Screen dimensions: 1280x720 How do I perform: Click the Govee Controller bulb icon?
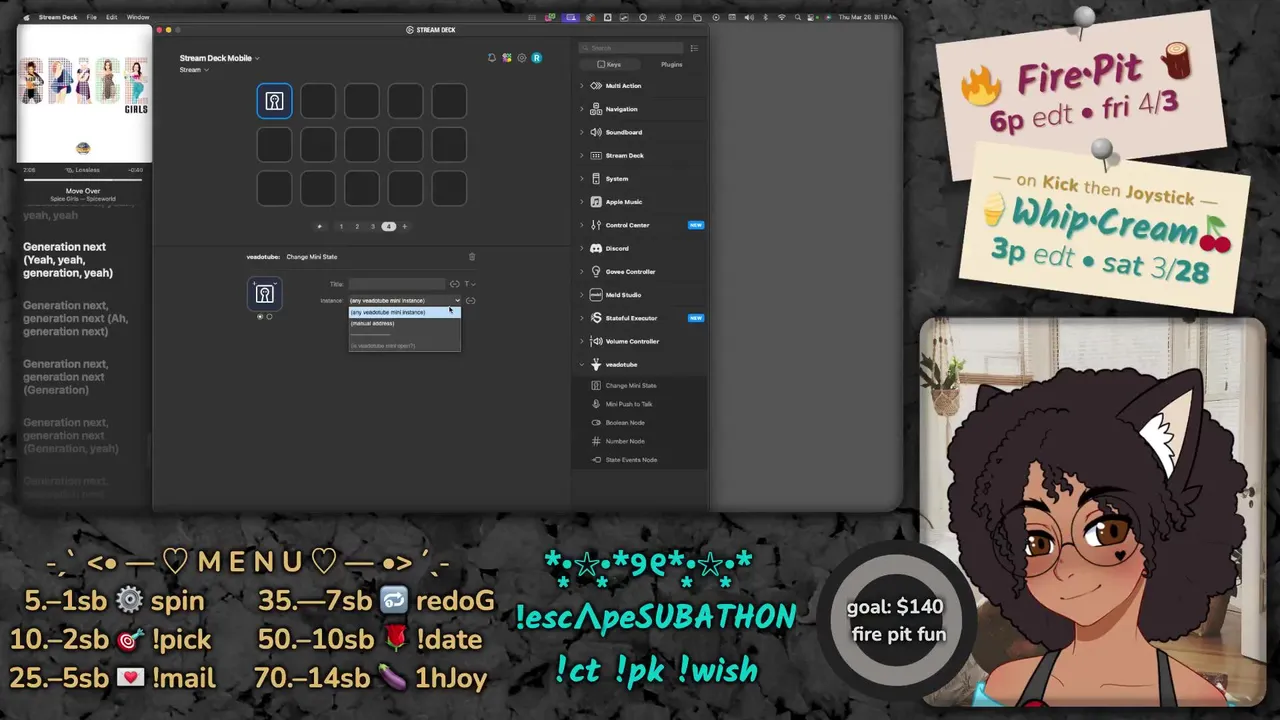(x=596, y=271)
